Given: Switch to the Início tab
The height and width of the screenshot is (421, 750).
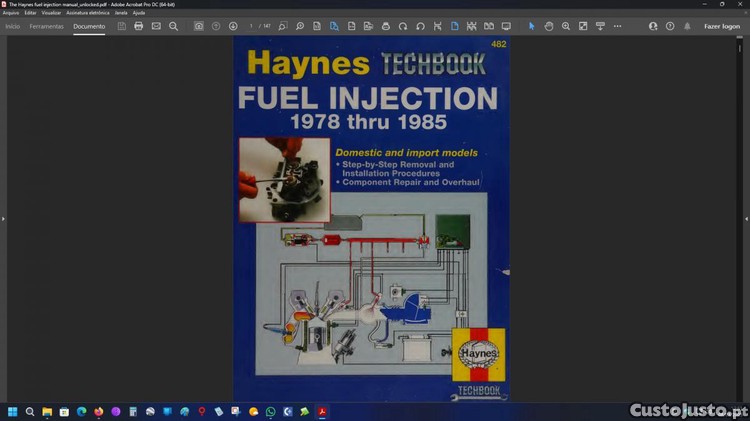Looking at the screenshot, I should [x=13, y=26].
